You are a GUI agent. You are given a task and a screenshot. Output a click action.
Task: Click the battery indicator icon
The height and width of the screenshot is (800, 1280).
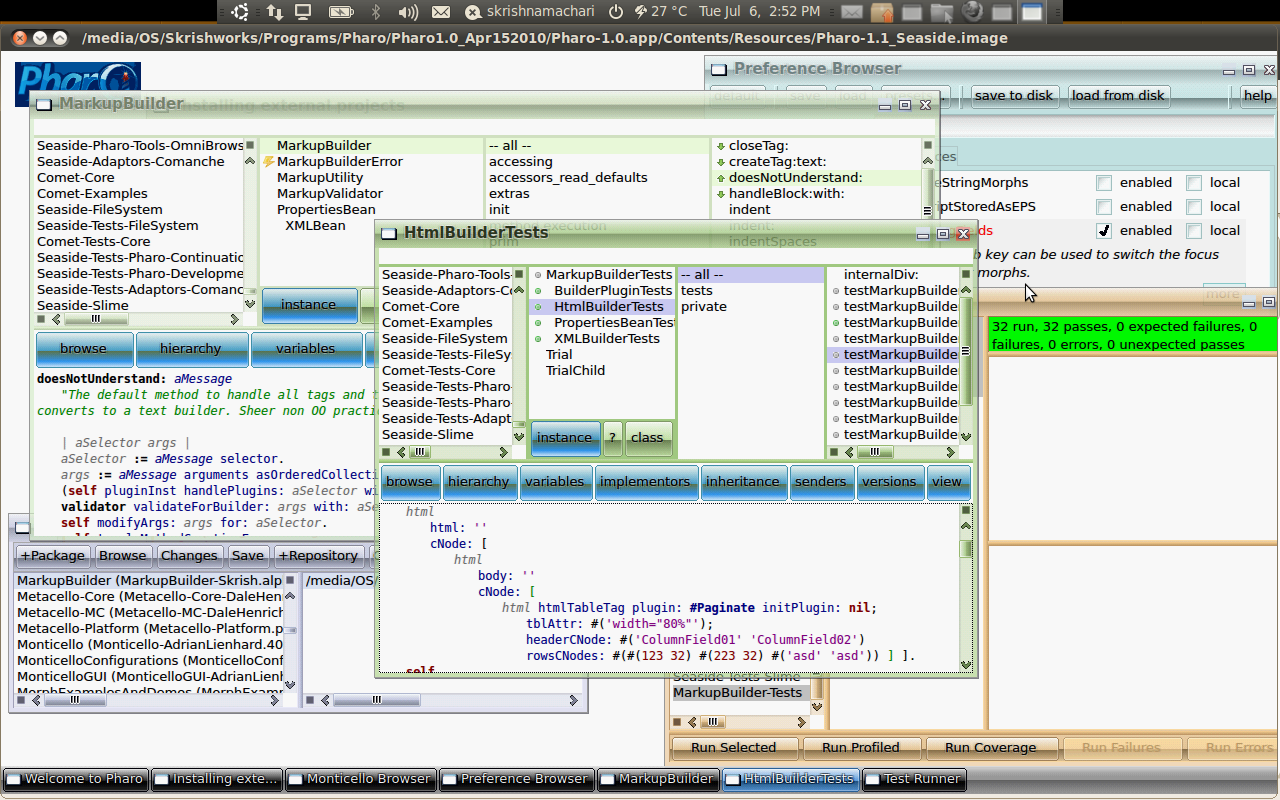[x=341, y=12]
